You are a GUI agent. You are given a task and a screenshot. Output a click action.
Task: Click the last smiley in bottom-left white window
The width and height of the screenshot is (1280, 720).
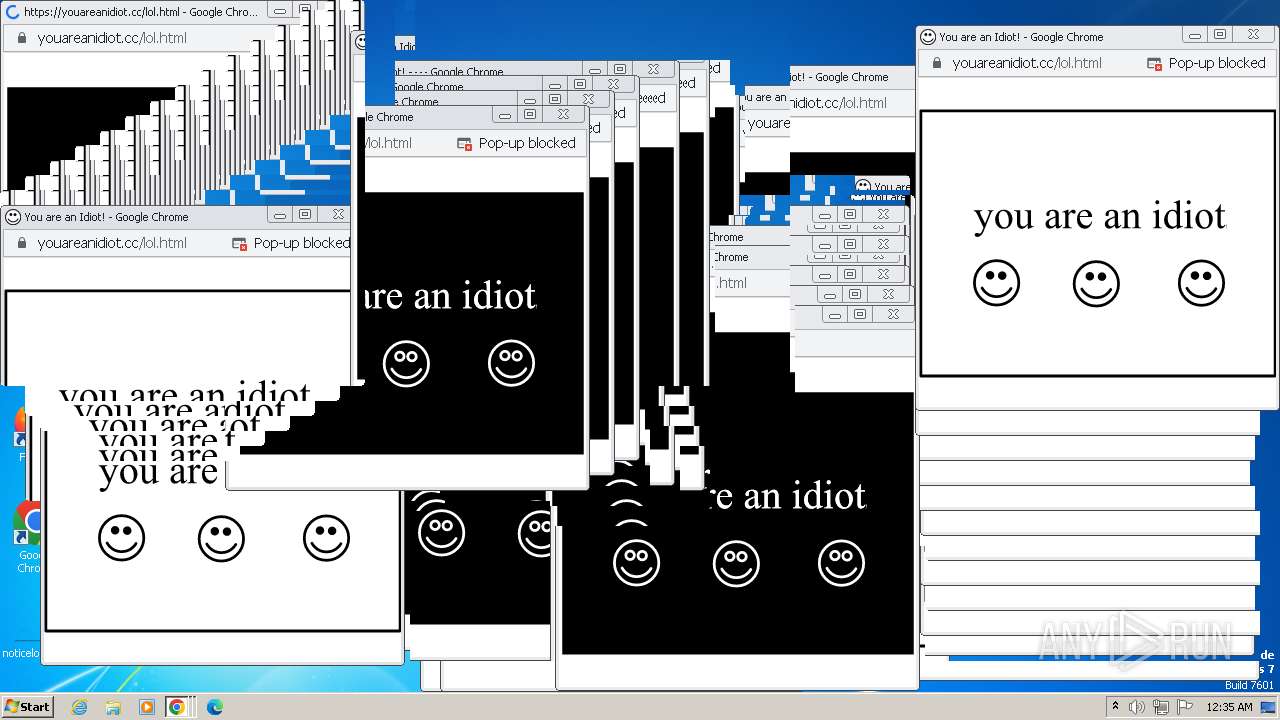(x=326, y=538)
